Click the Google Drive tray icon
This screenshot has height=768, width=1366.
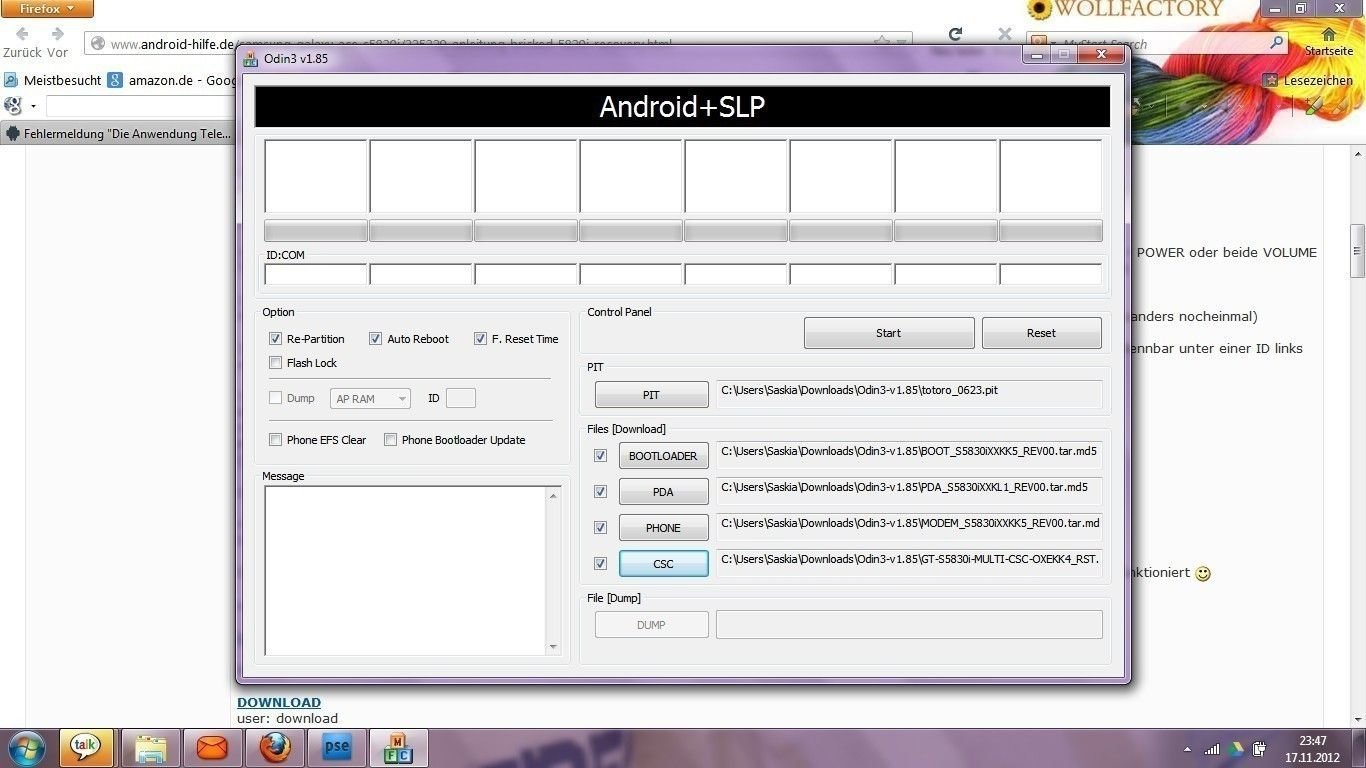pyautogui.click(x=1236, y=748)
